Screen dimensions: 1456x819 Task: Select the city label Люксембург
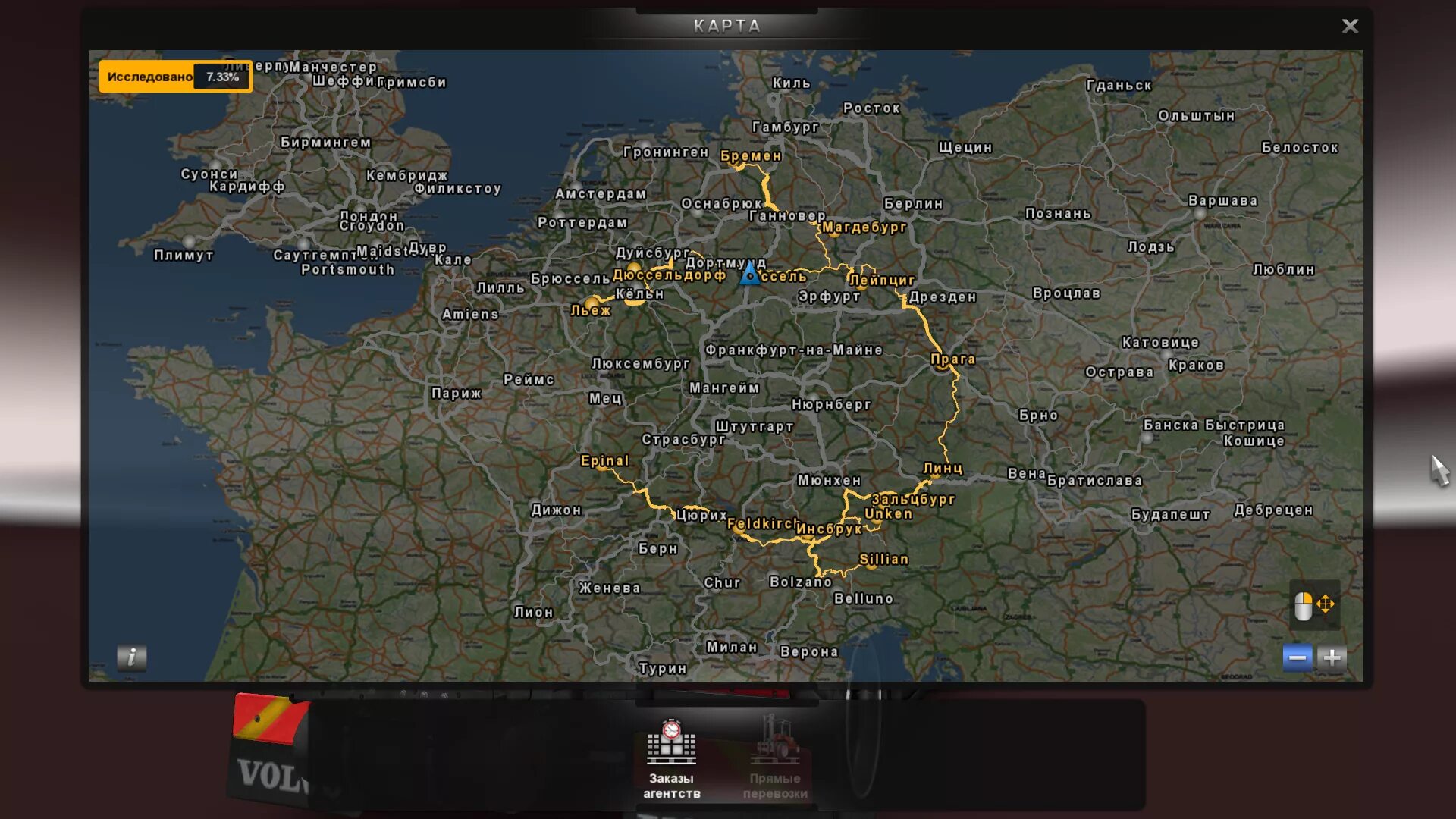pyautogui.click(x=641, y=364)
